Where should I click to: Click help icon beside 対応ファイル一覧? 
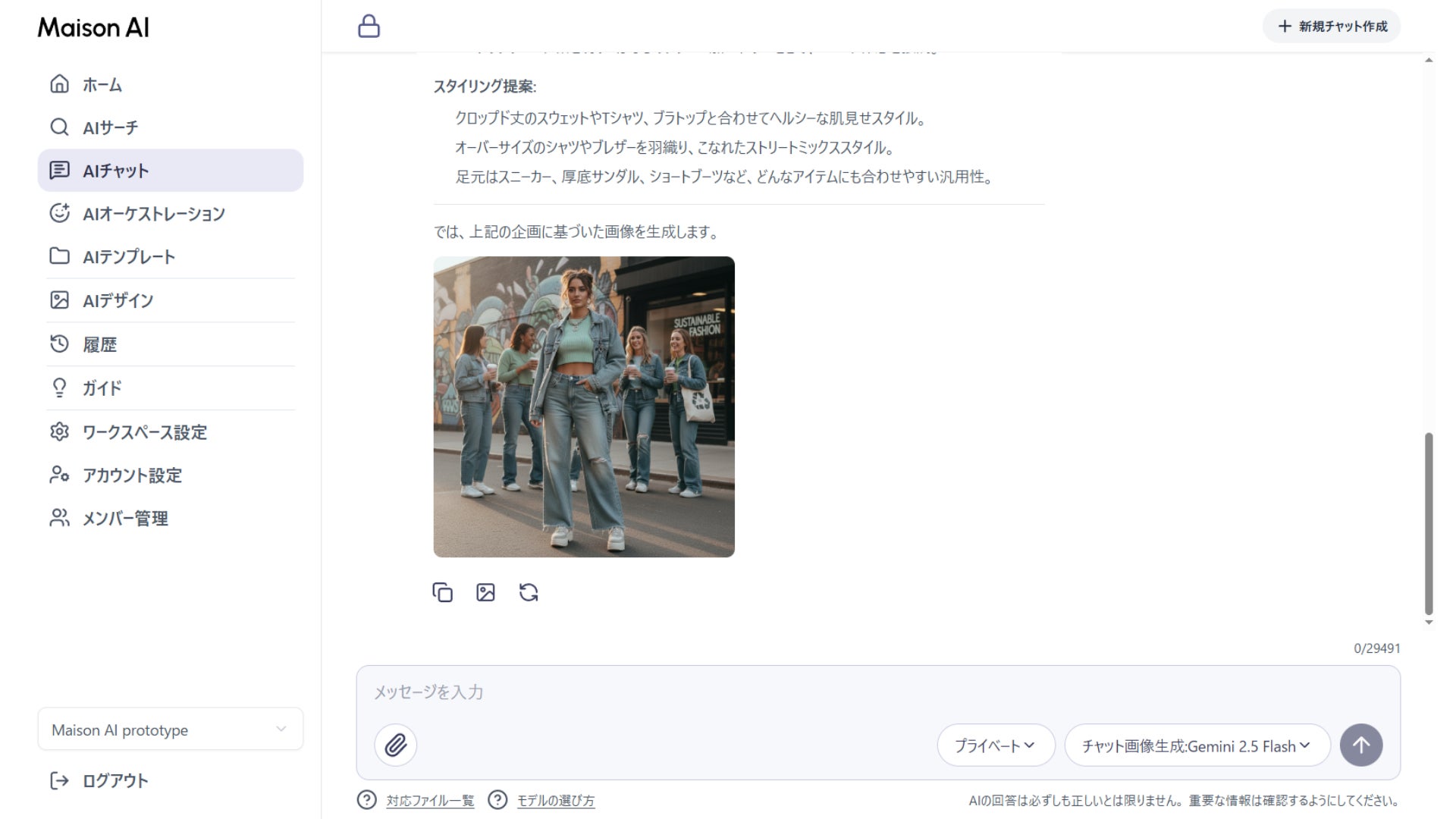click(x=367, y=800)
